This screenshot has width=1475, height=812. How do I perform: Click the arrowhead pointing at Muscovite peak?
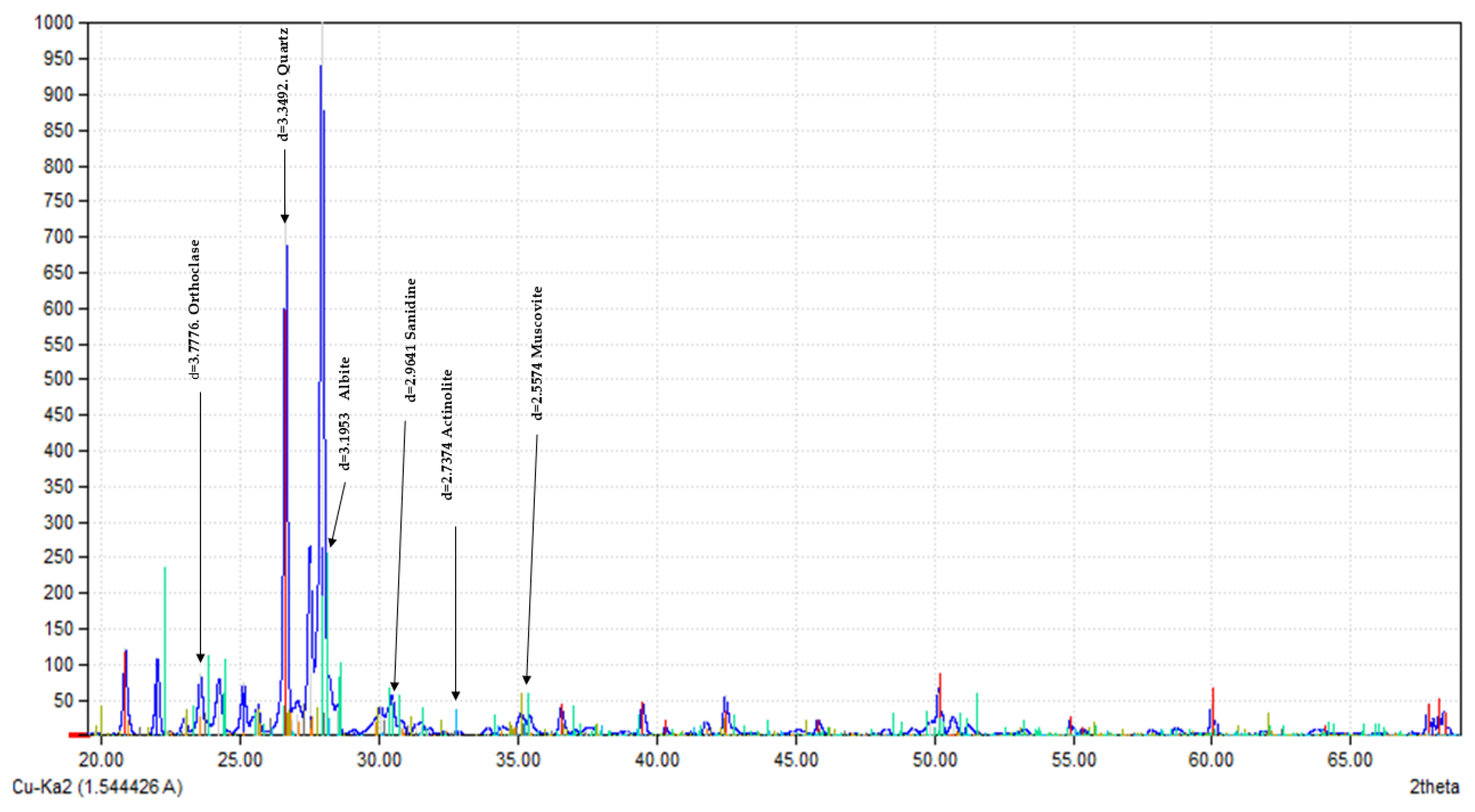527,680
